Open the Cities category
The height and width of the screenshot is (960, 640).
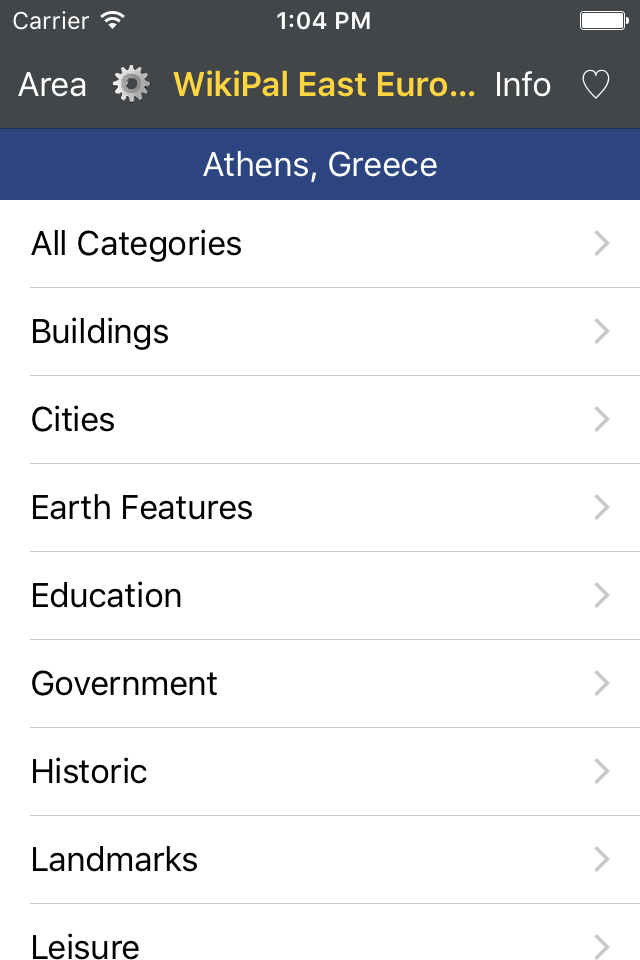tap(320, 419)
